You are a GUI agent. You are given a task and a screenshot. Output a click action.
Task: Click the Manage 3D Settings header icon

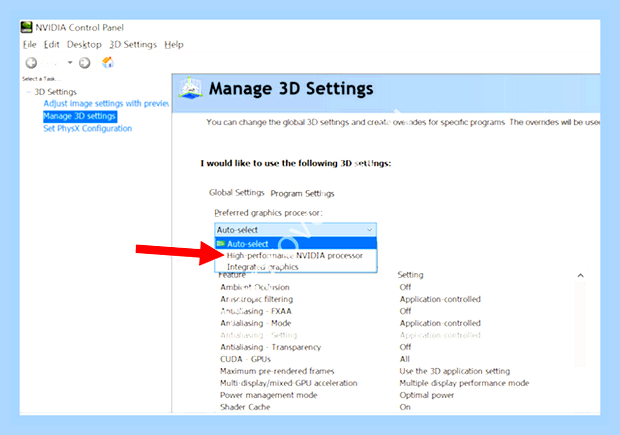[191, 88]
